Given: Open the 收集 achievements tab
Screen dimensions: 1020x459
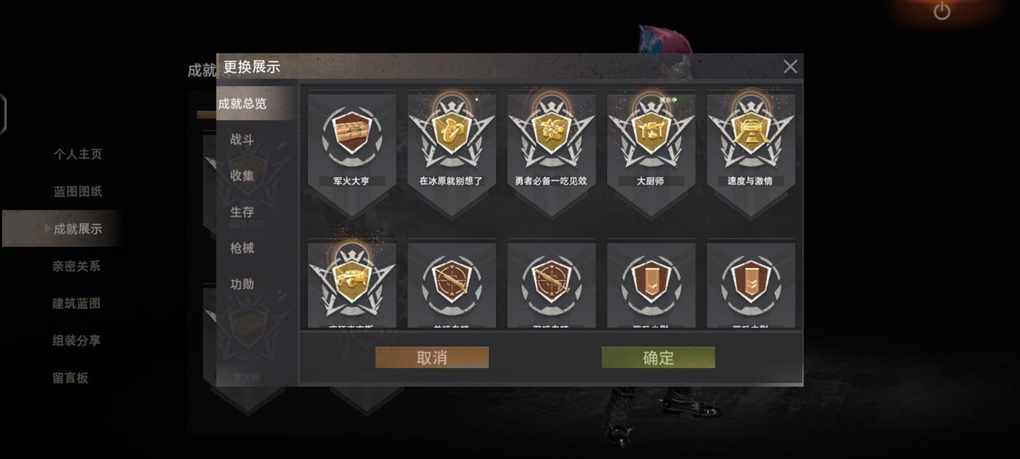Looking at the screenshot, I should 242,176.
